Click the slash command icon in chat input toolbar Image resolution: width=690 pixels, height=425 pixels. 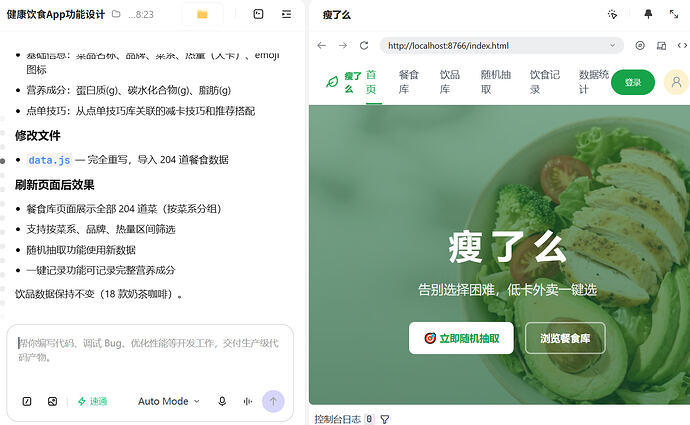(x=27, y=401)
